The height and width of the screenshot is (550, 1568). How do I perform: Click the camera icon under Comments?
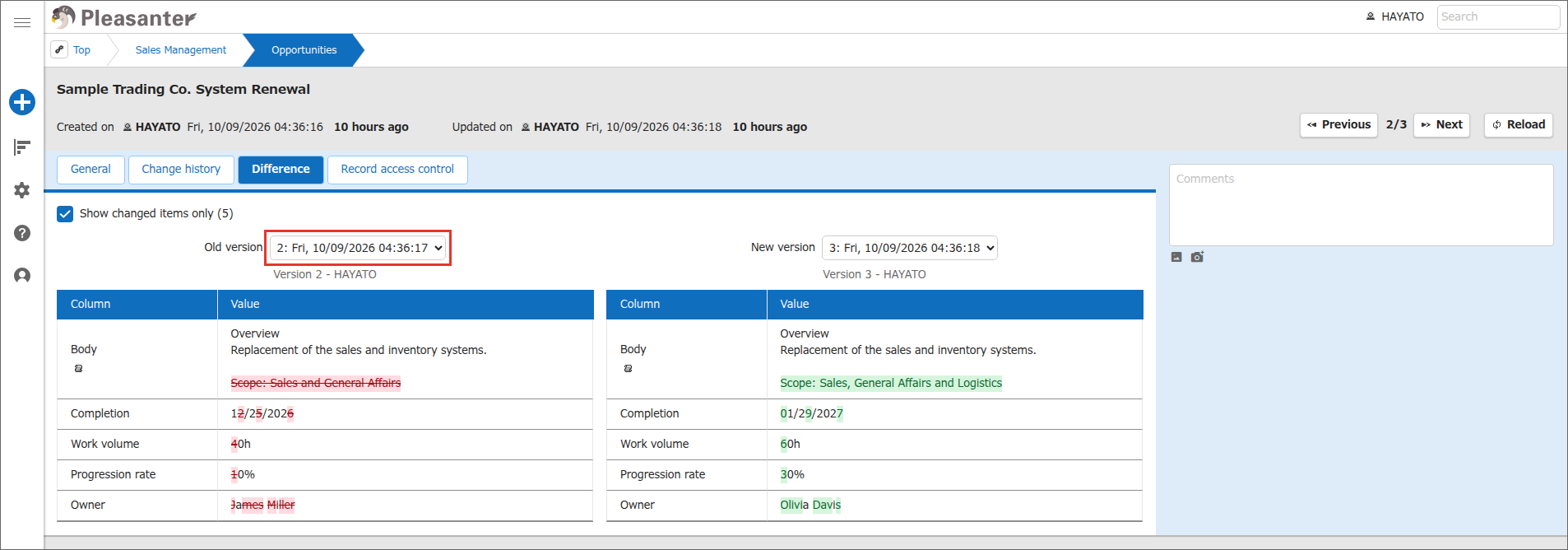(1197, 257)
